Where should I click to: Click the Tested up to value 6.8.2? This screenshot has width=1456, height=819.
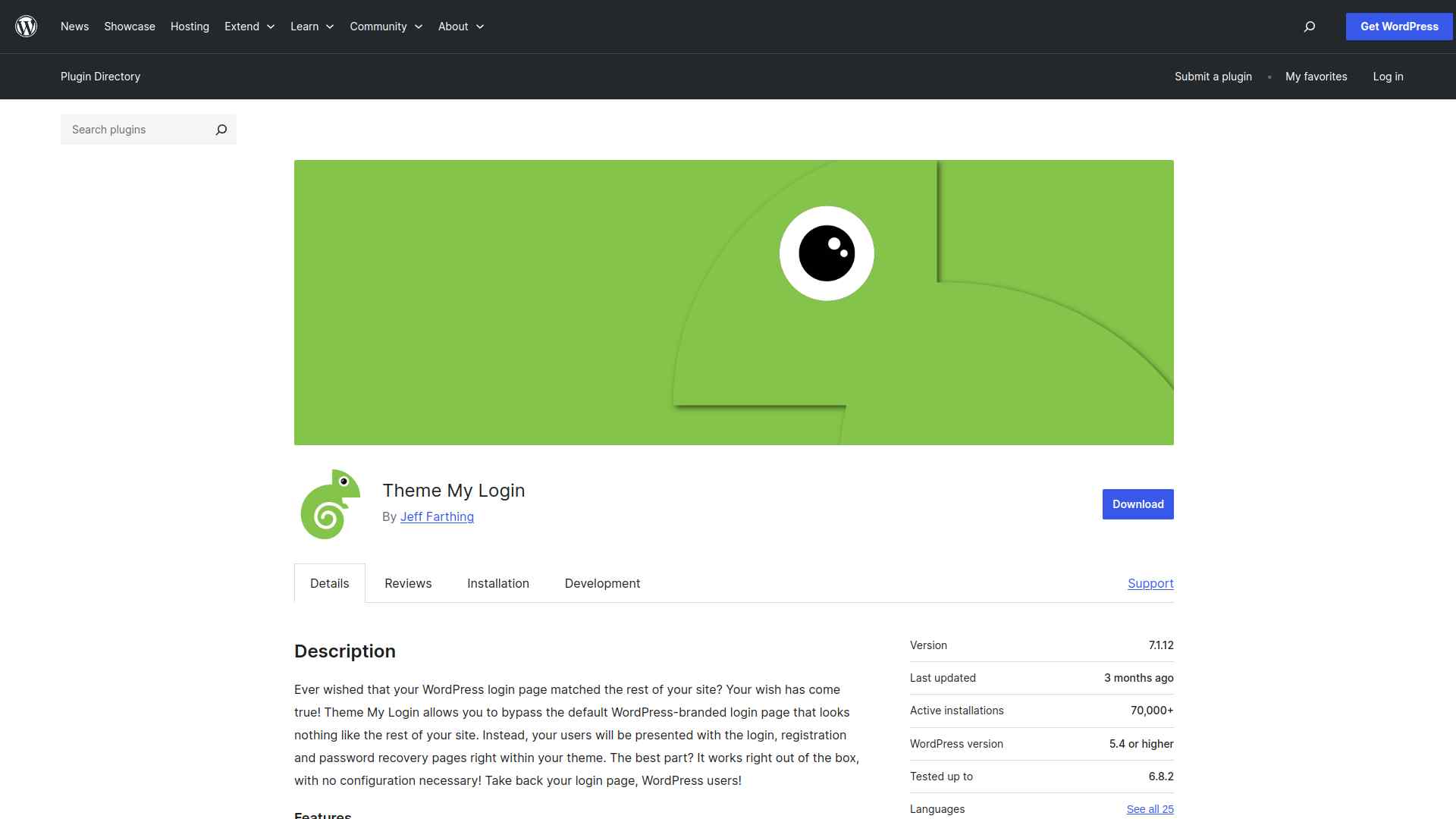[1161, 777]
